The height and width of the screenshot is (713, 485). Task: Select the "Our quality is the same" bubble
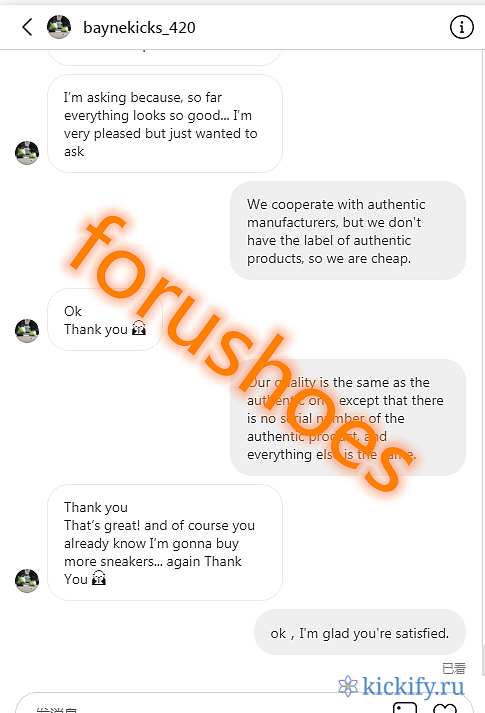(348, 417)
